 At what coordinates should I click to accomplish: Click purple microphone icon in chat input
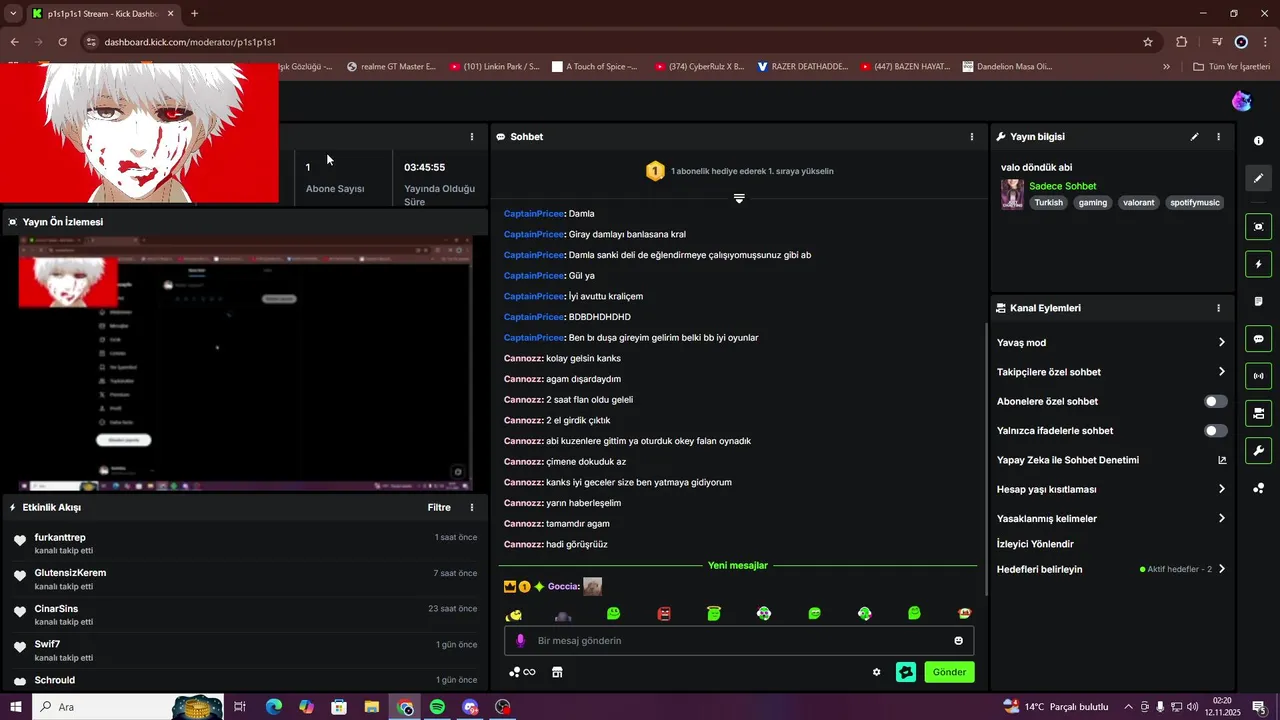pyautogui.click(x=520, y=641)
